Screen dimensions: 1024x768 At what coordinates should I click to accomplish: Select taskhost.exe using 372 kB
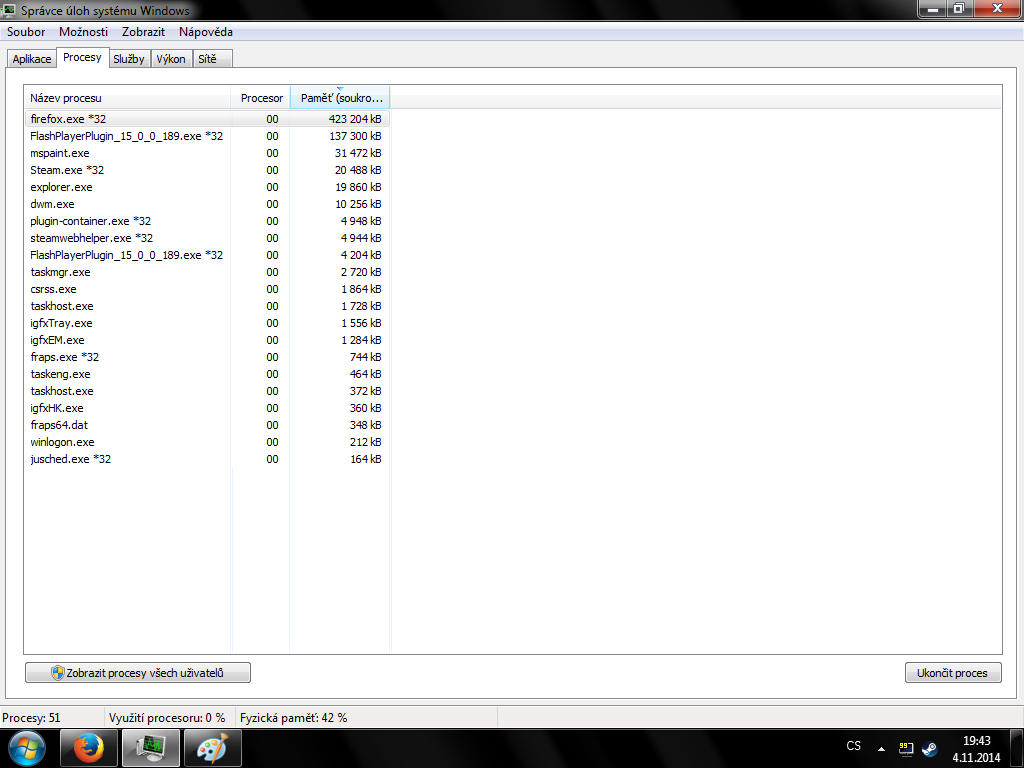click(x=207, y=391)
